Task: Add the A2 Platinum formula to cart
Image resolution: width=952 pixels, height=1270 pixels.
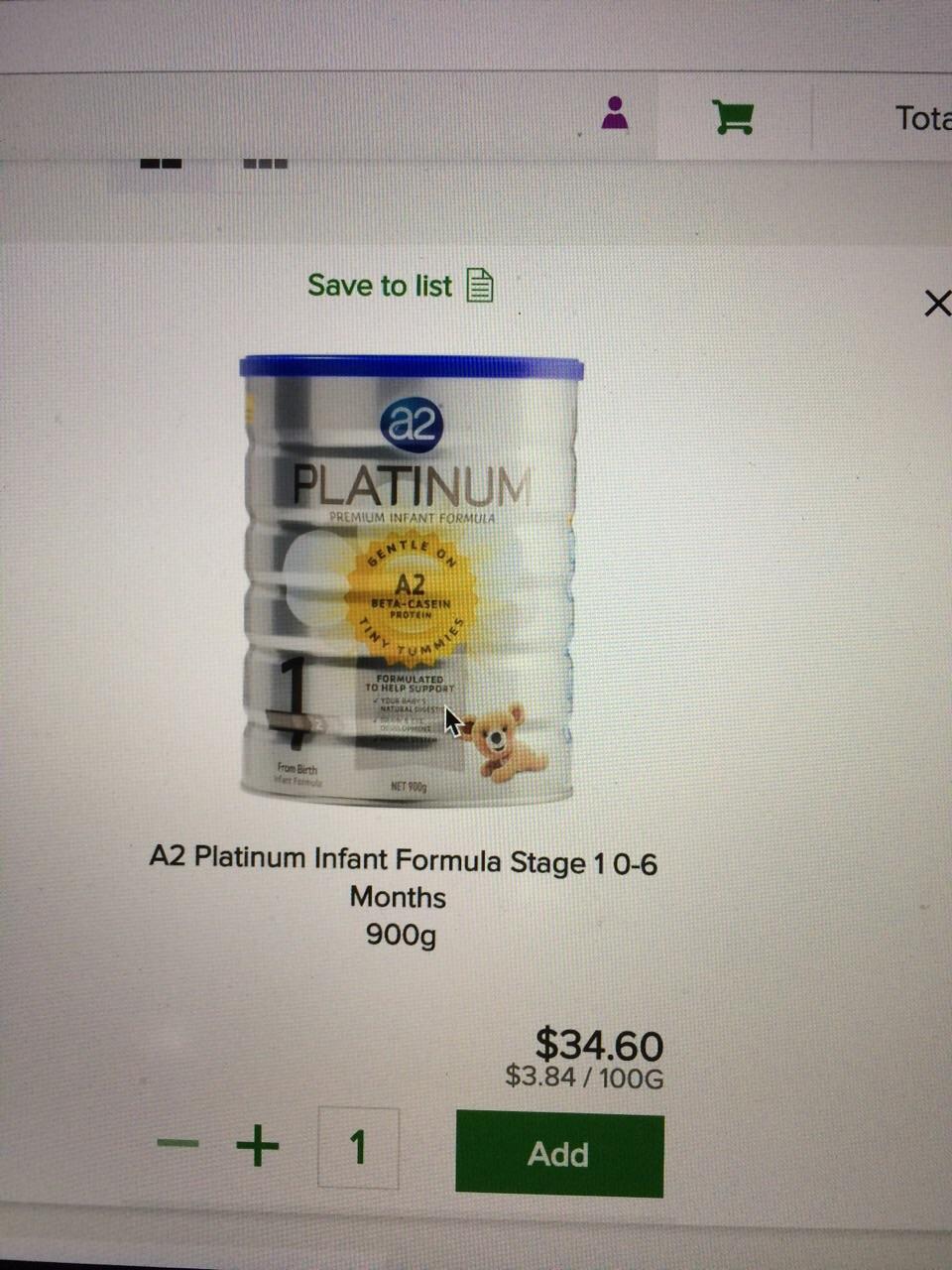Action: coord(559,1155)
